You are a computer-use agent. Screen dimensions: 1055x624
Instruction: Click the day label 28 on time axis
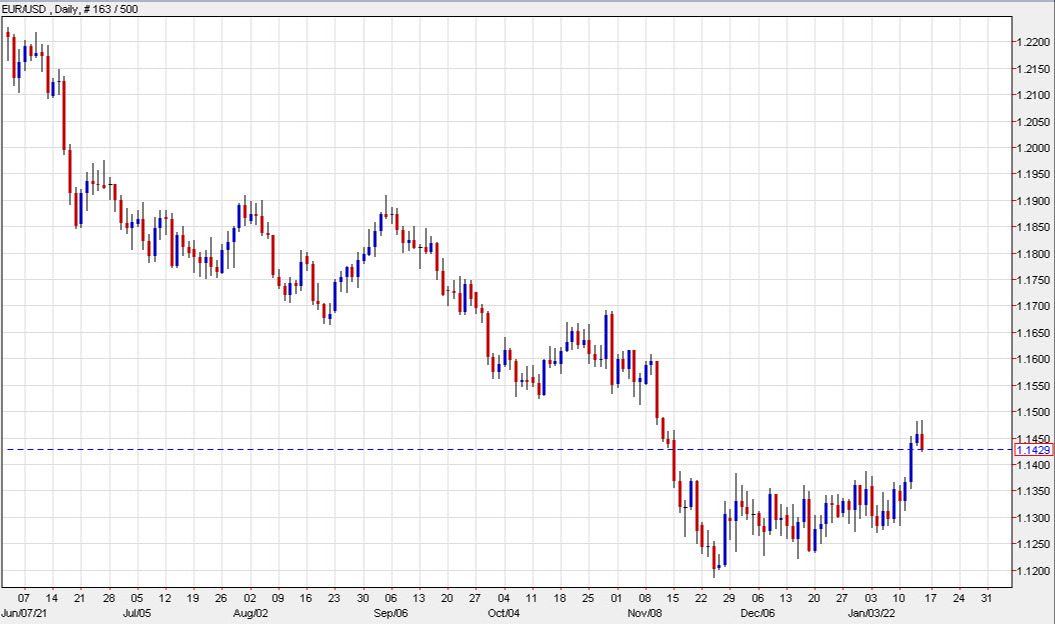(108, 598)
